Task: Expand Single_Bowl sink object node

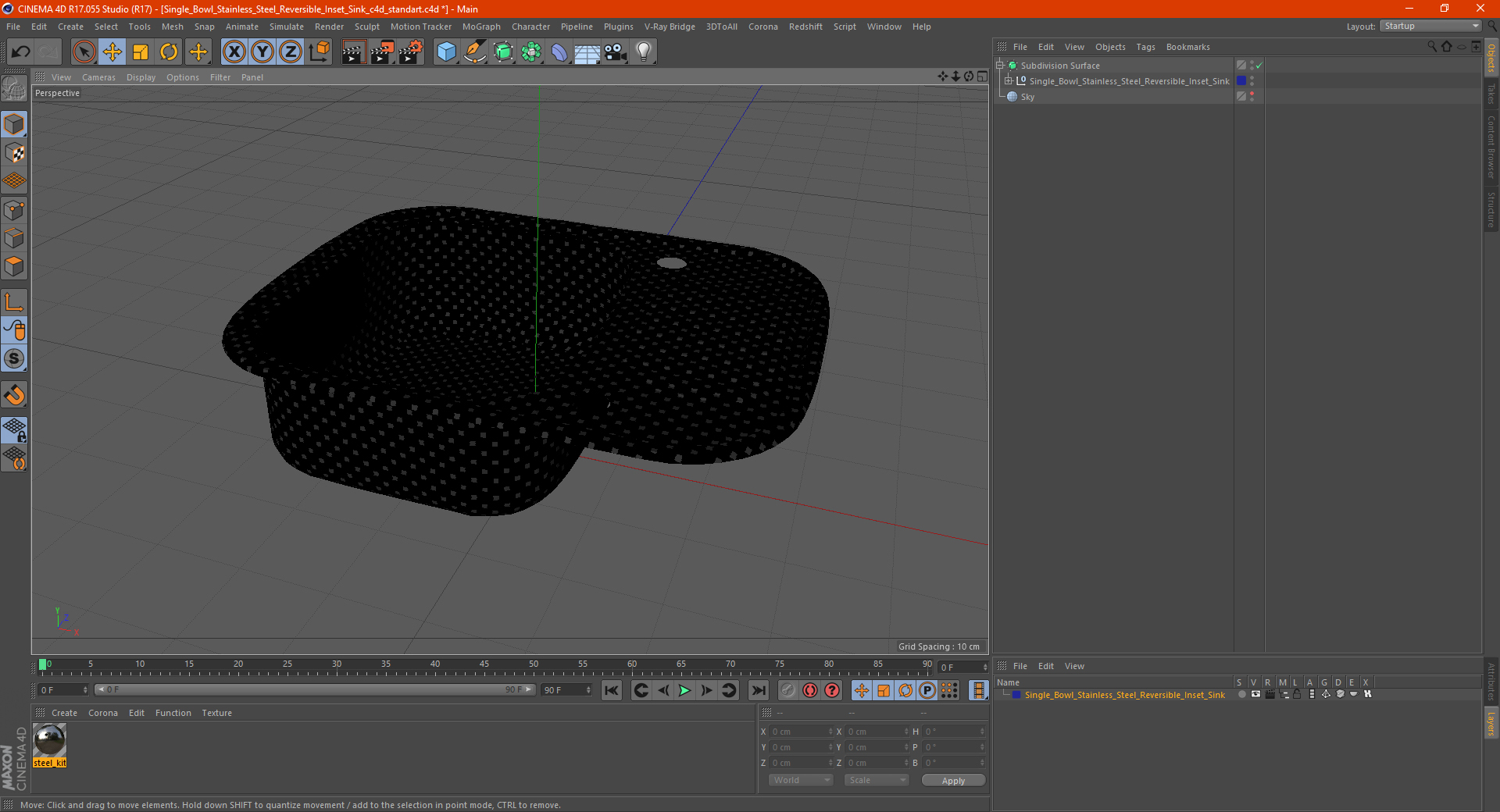Action: tap(1008, 80)
